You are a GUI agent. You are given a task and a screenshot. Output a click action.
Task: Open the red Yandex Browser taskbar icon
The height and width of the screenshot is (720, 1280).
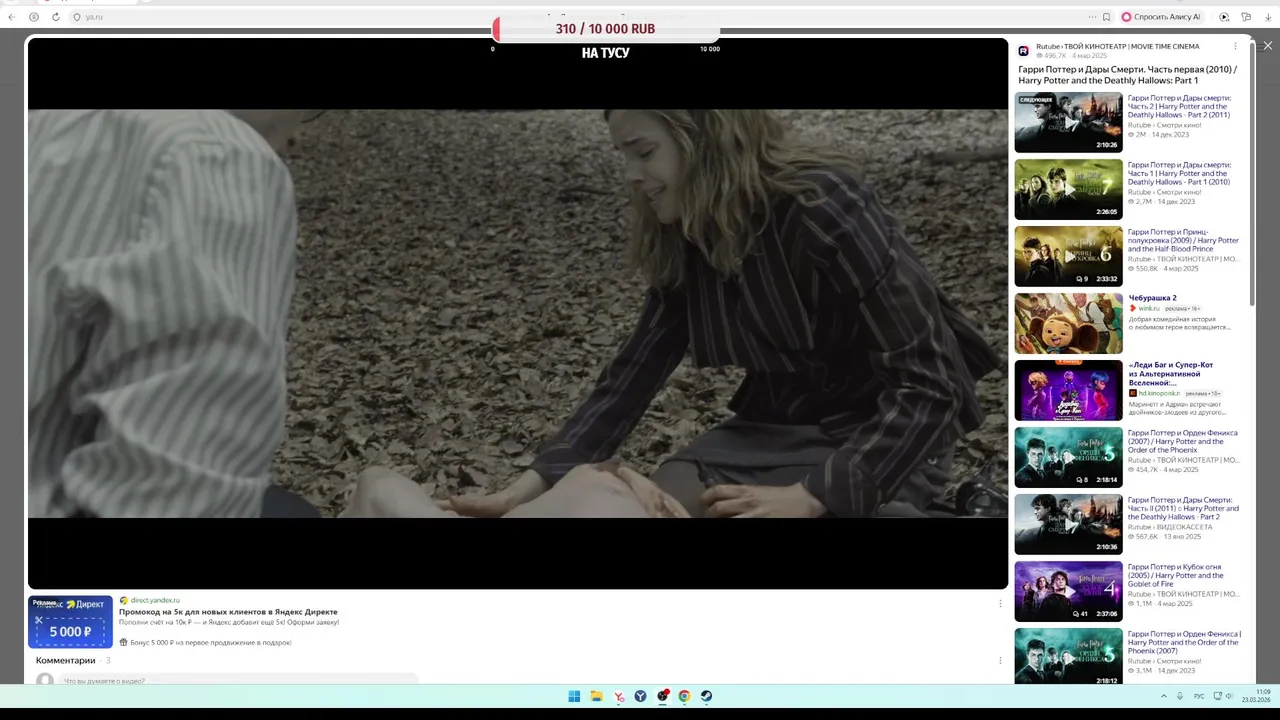(x=619, y=696)
